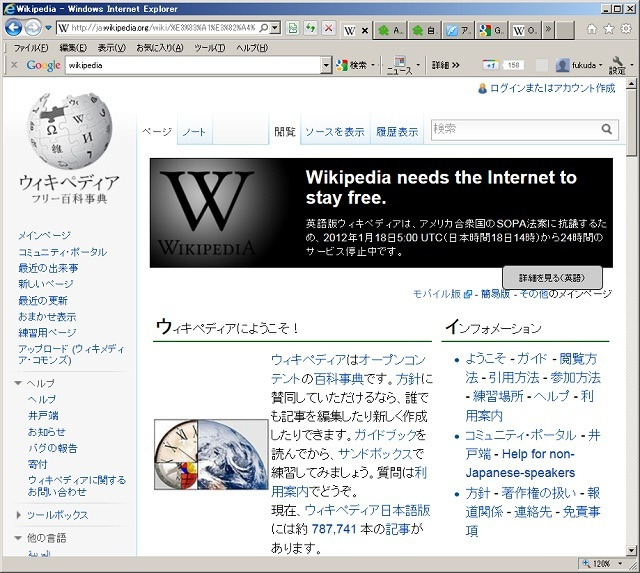Click the Wikipedia 検索 search field
Viewport: 640px width, 573px height.
[516, 129]
